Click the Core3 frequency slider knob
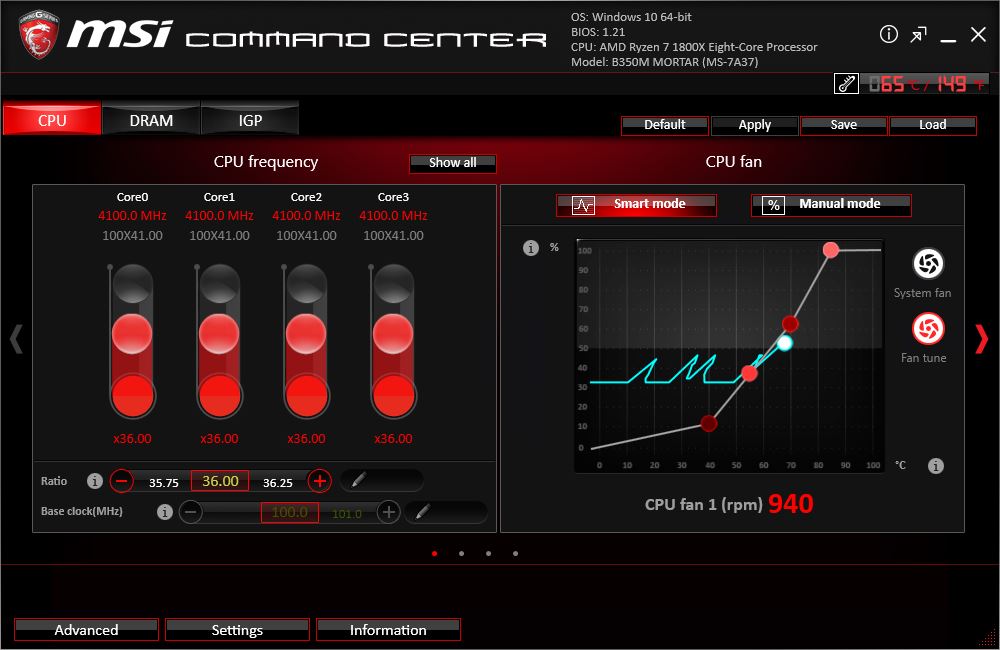The width and height of the screenshot is (1000, 650). (x=393, y=333)
